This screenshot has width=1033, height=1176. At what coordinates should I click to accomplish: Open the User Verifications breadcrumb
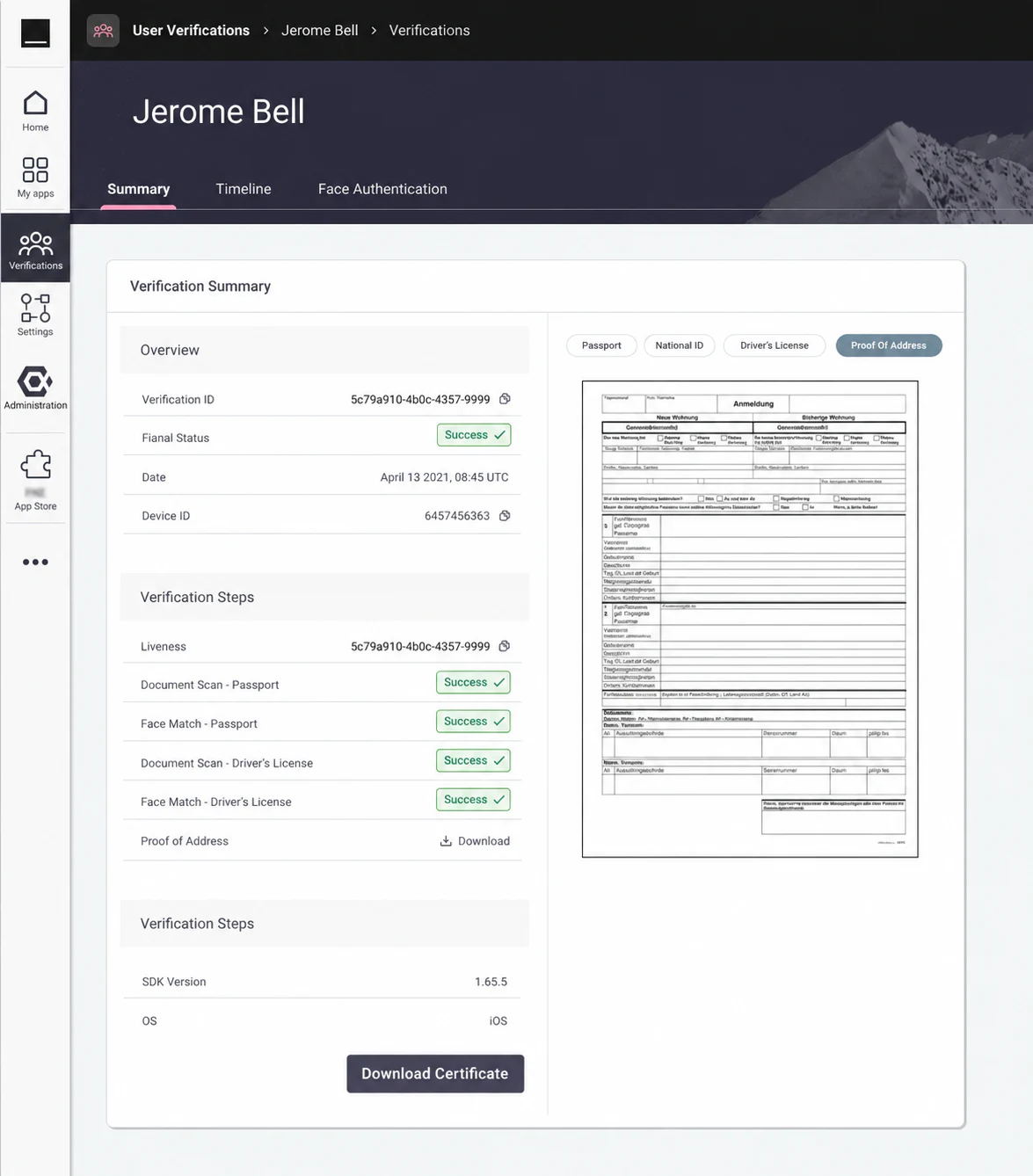click(x=191, y=30)
